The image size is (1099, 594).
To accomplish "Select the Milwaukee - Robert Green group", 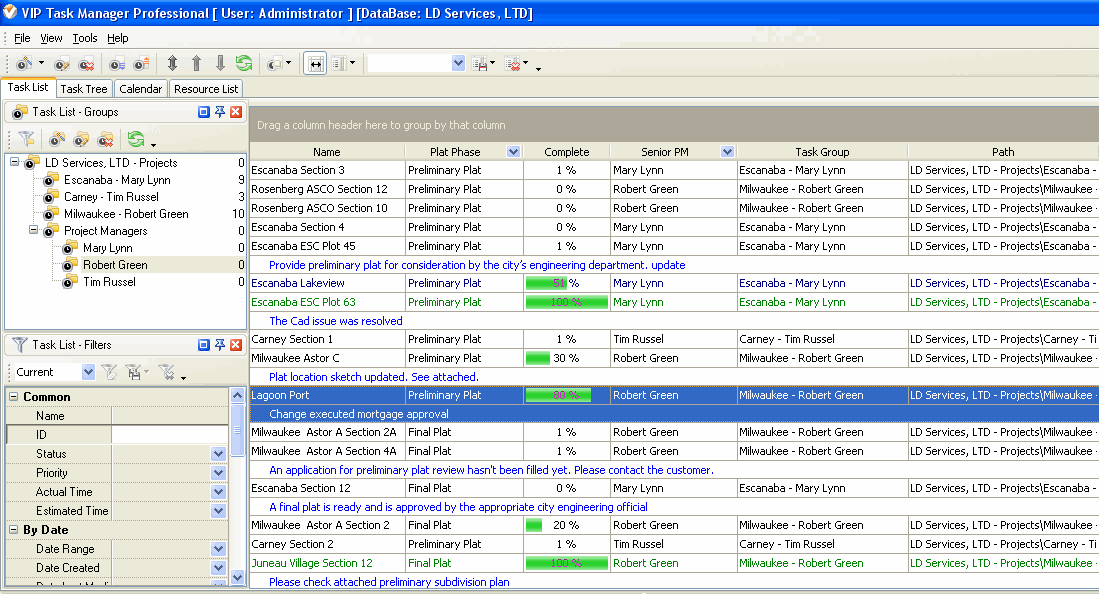I will click(x=126, y=214).
